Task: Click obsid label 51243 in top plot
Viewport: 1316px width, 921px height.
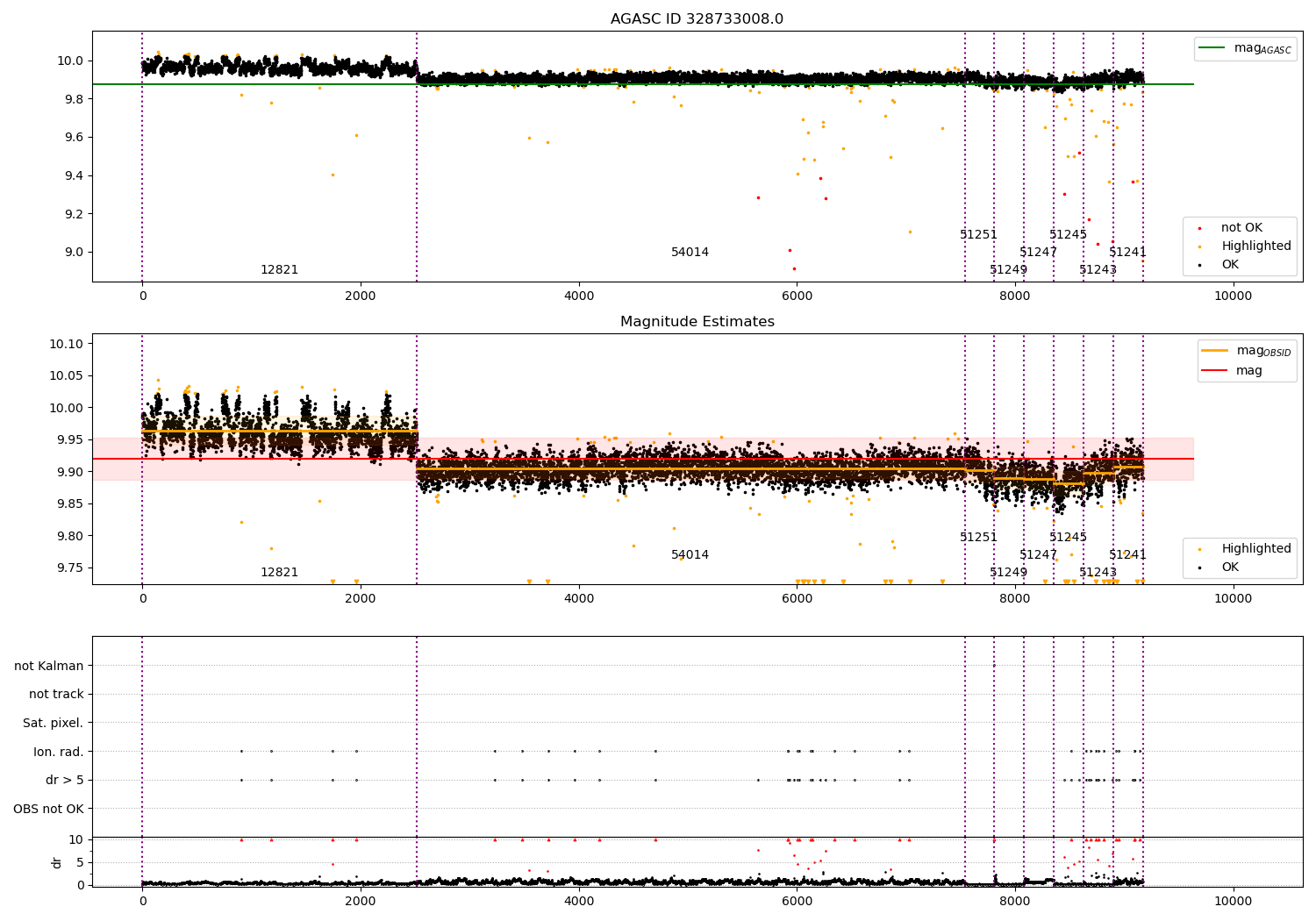Action: point(1098,270)
